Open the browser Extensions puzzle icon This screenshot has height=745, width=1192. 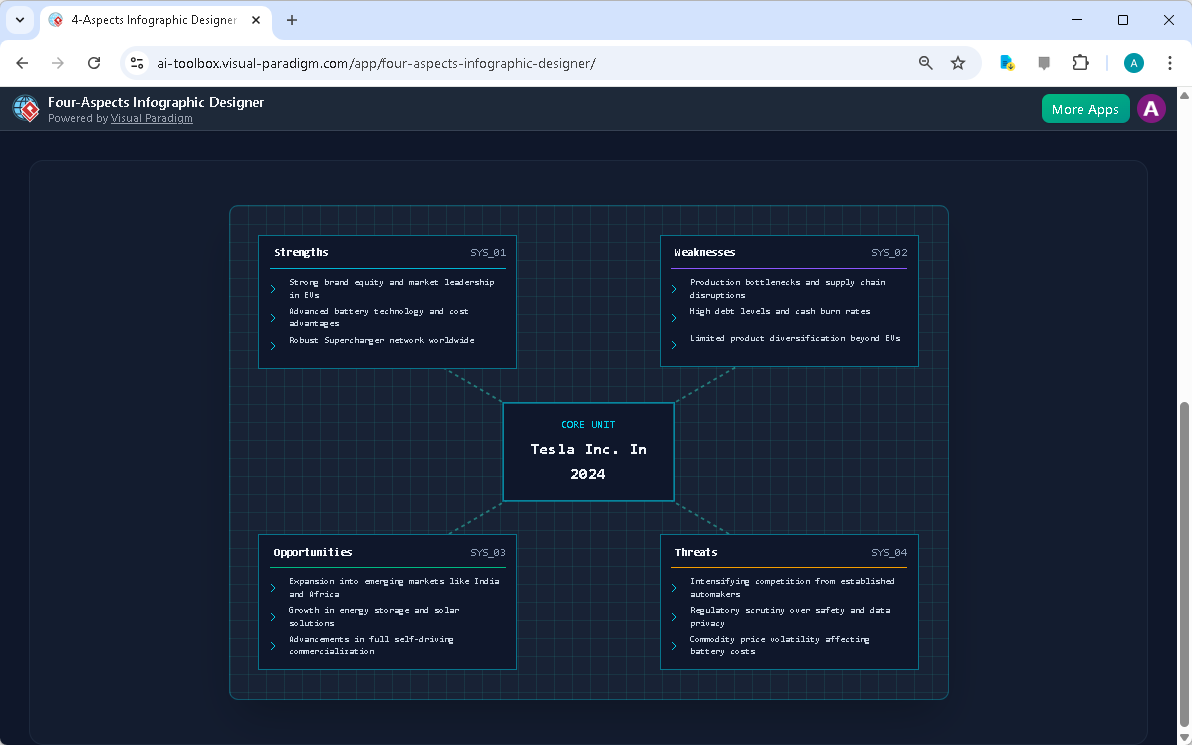click(1080, 62)
